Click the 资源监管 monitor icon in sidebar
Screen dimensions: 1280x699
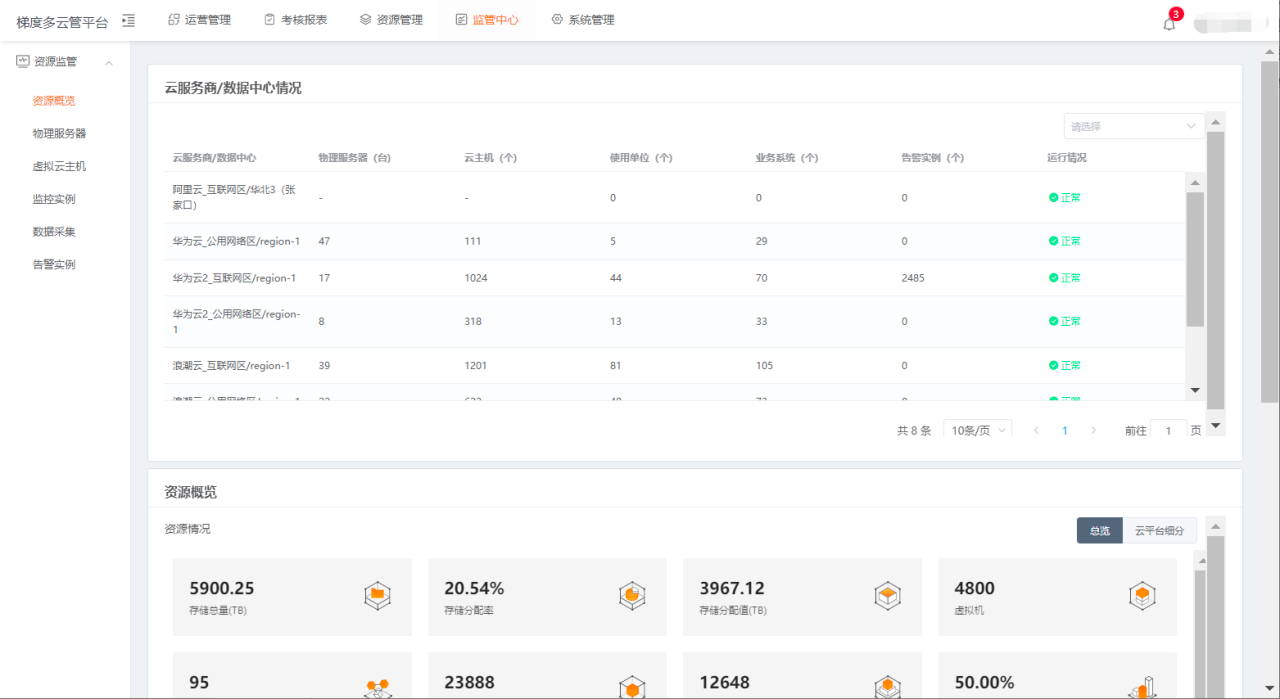tap(23, 61)
